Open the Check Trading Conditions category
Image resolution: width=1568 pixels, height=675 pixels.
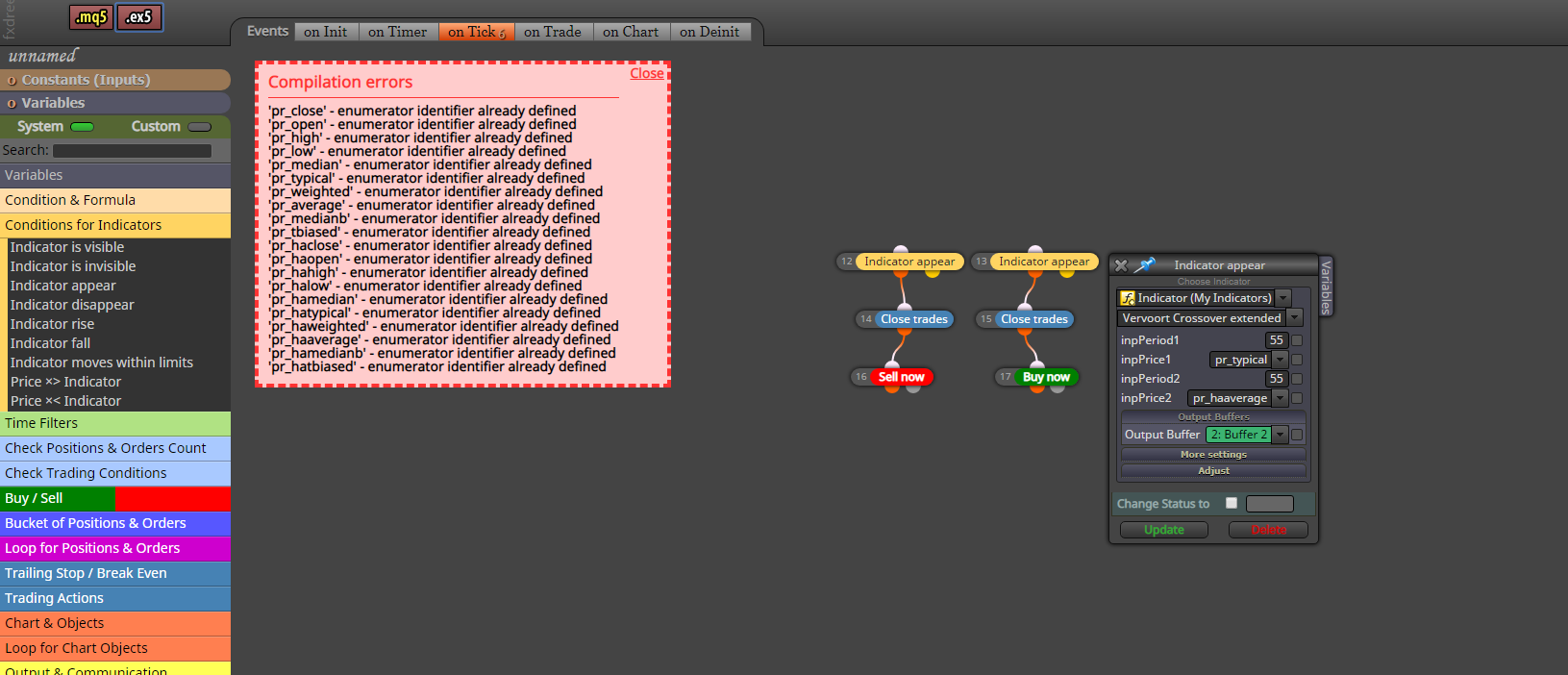[x=115, y=473]
